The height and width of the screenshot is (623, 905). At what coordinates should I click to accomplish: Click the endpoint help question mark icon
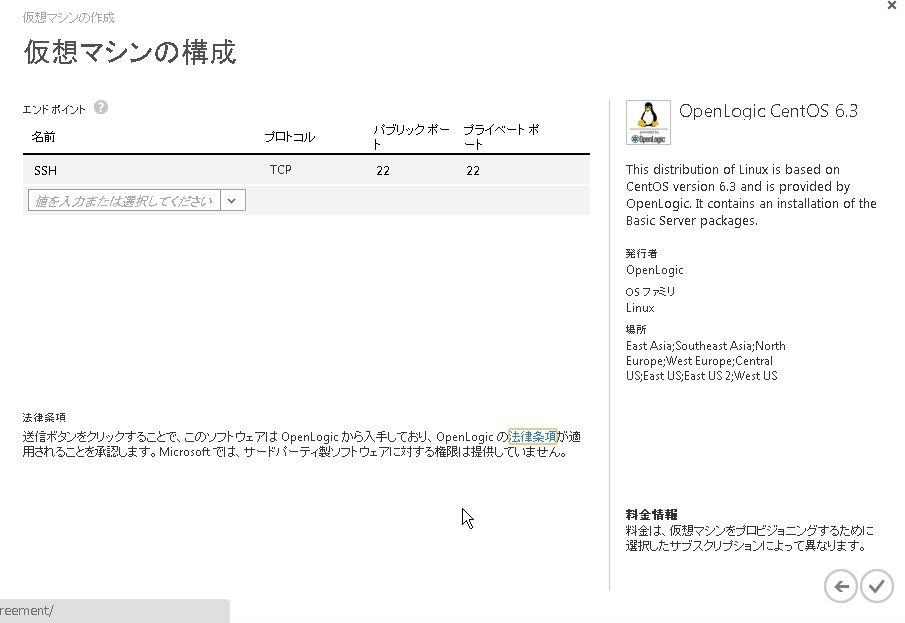click(x=101, y=107)
